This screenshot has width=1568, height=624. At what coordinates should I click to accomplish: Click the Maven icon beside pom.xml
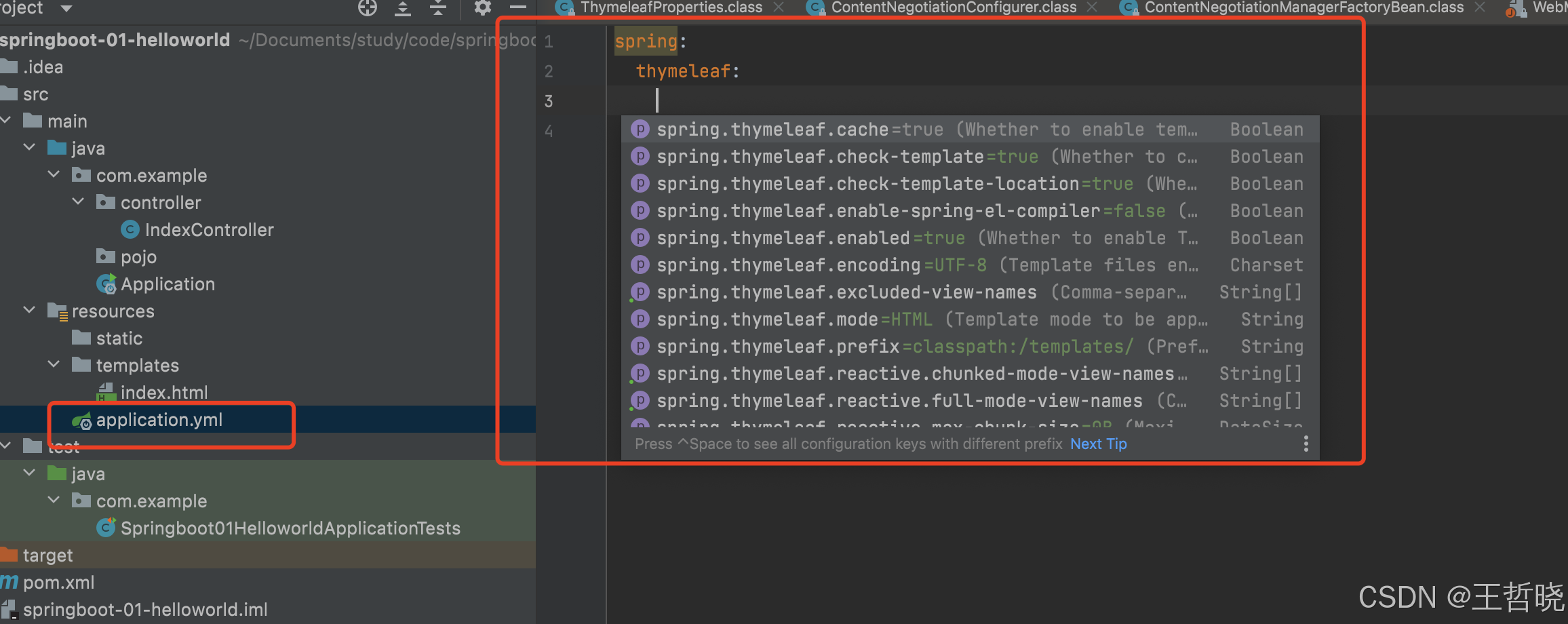click(7, 582)
